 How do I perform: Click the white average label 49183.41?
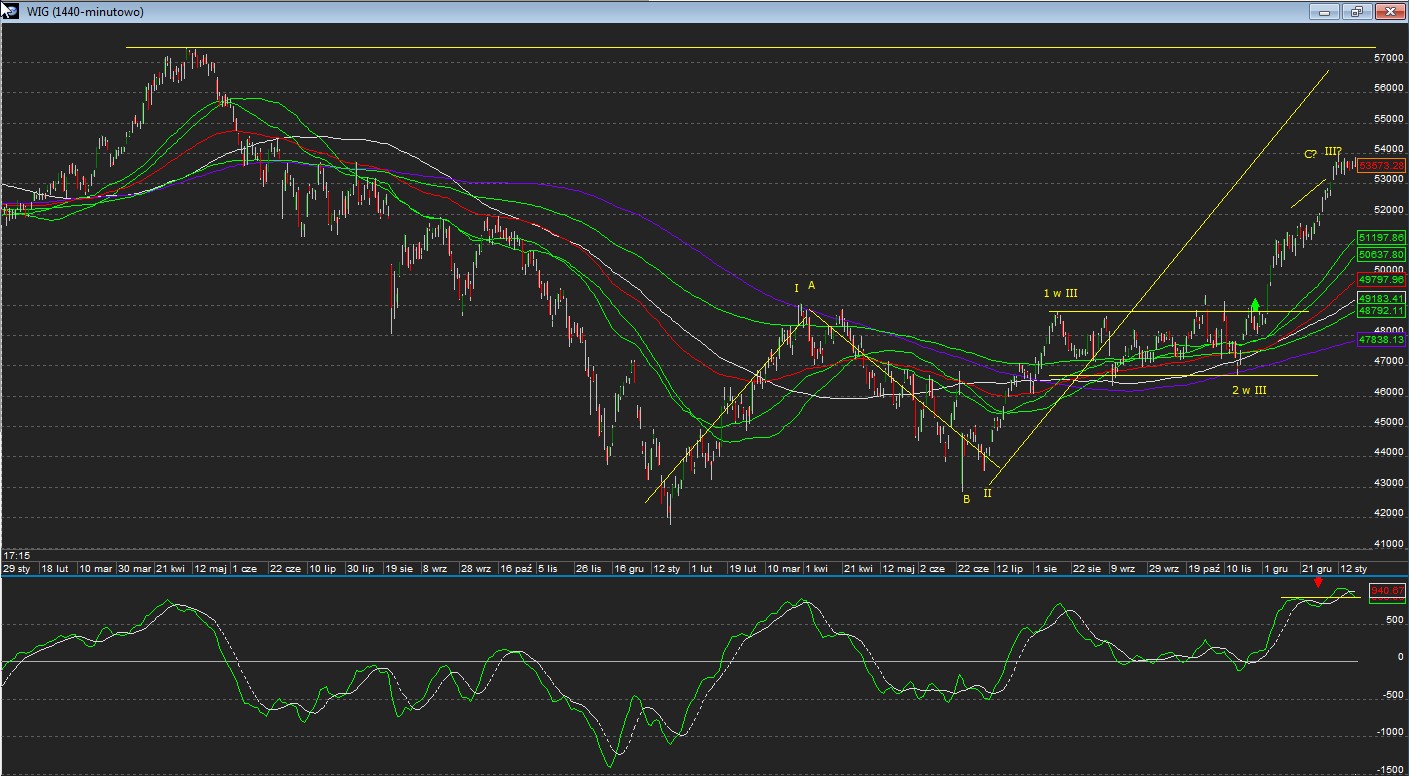(1382, 299)
